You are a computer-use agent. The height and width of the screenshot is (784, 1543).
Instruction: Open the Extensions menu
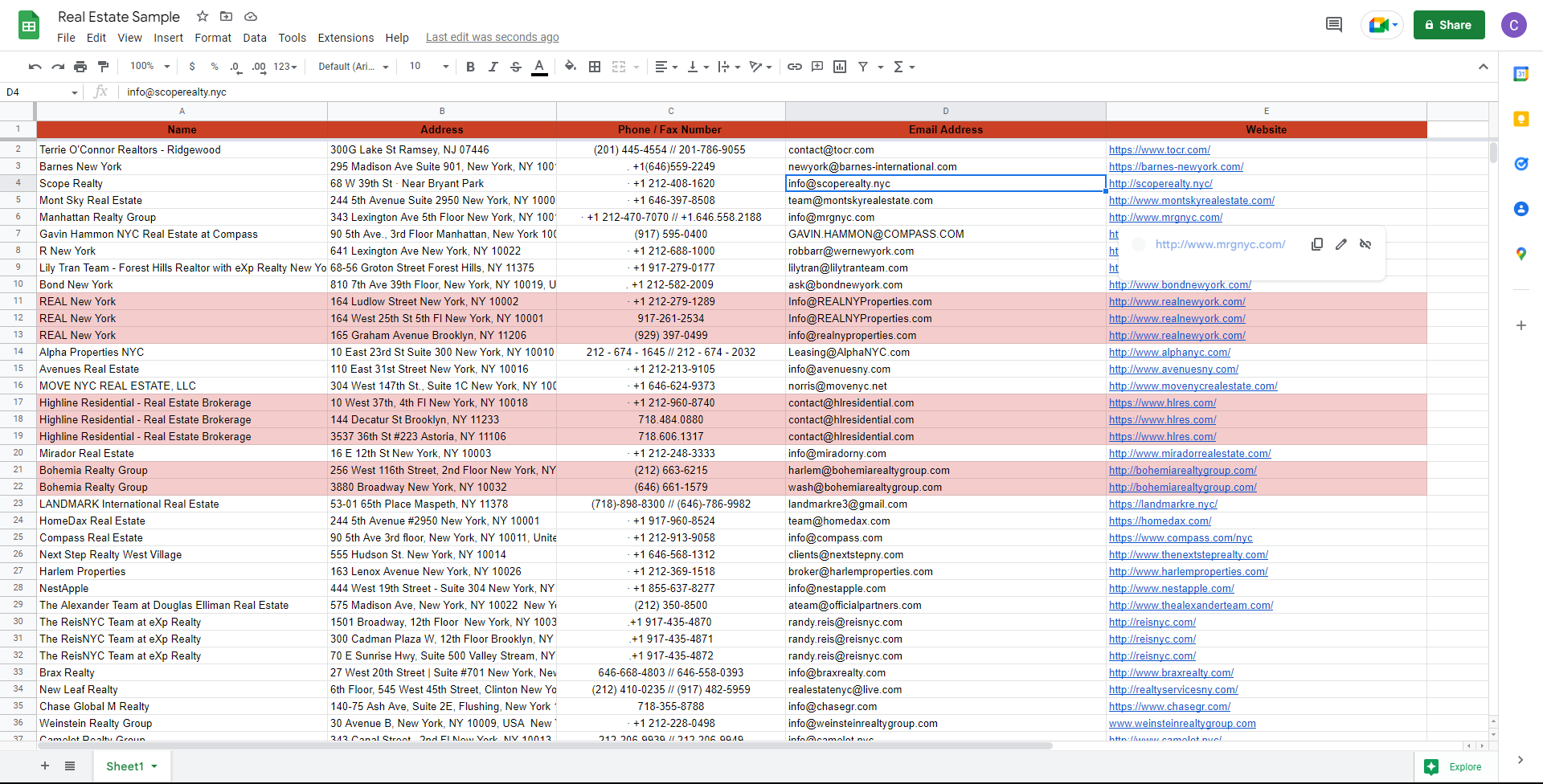[346, 38]
